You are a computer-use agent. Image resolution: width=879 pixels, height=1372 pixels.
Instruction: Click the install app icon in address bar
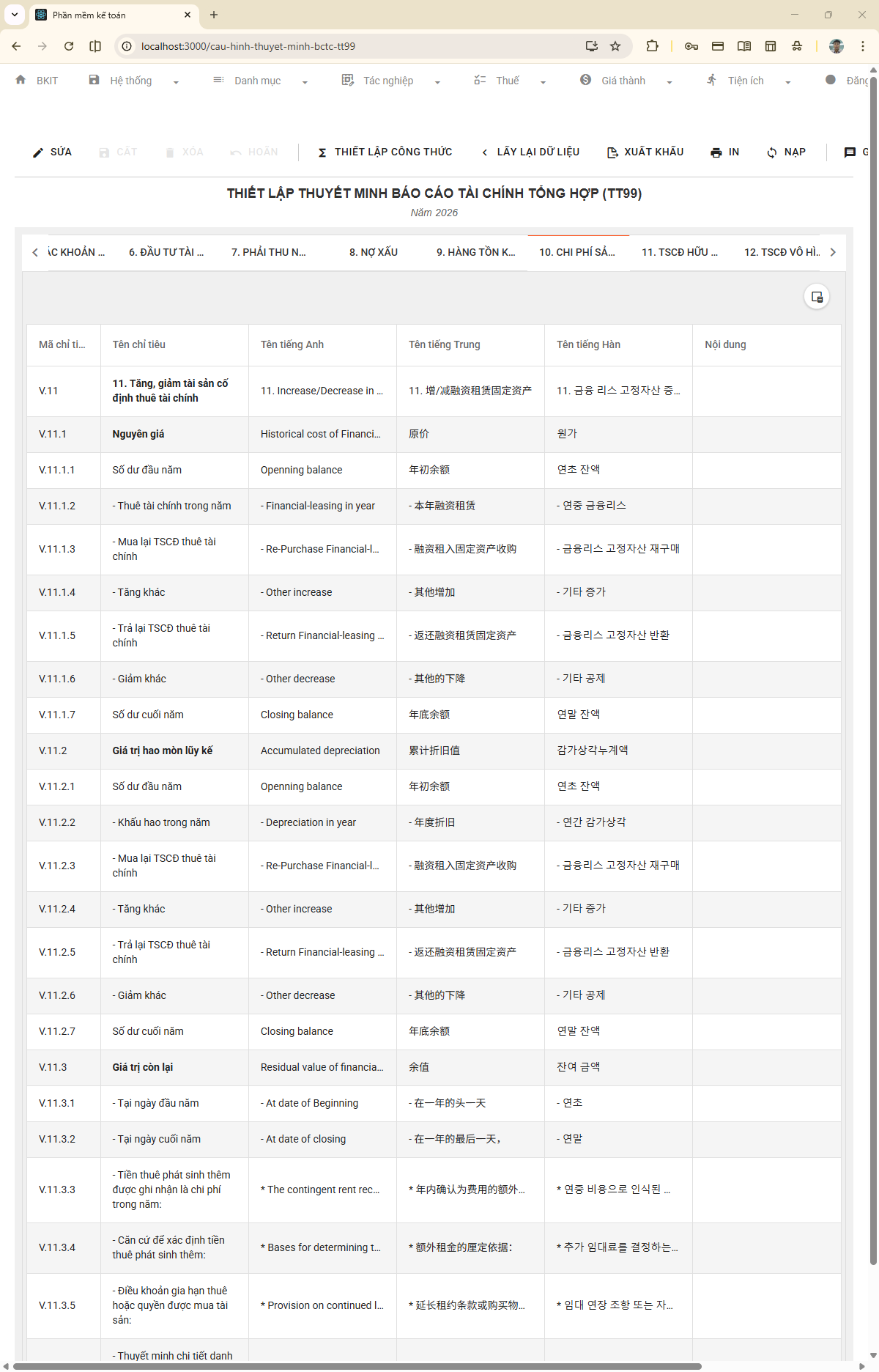pyautogui.click(x=592, y=46)
